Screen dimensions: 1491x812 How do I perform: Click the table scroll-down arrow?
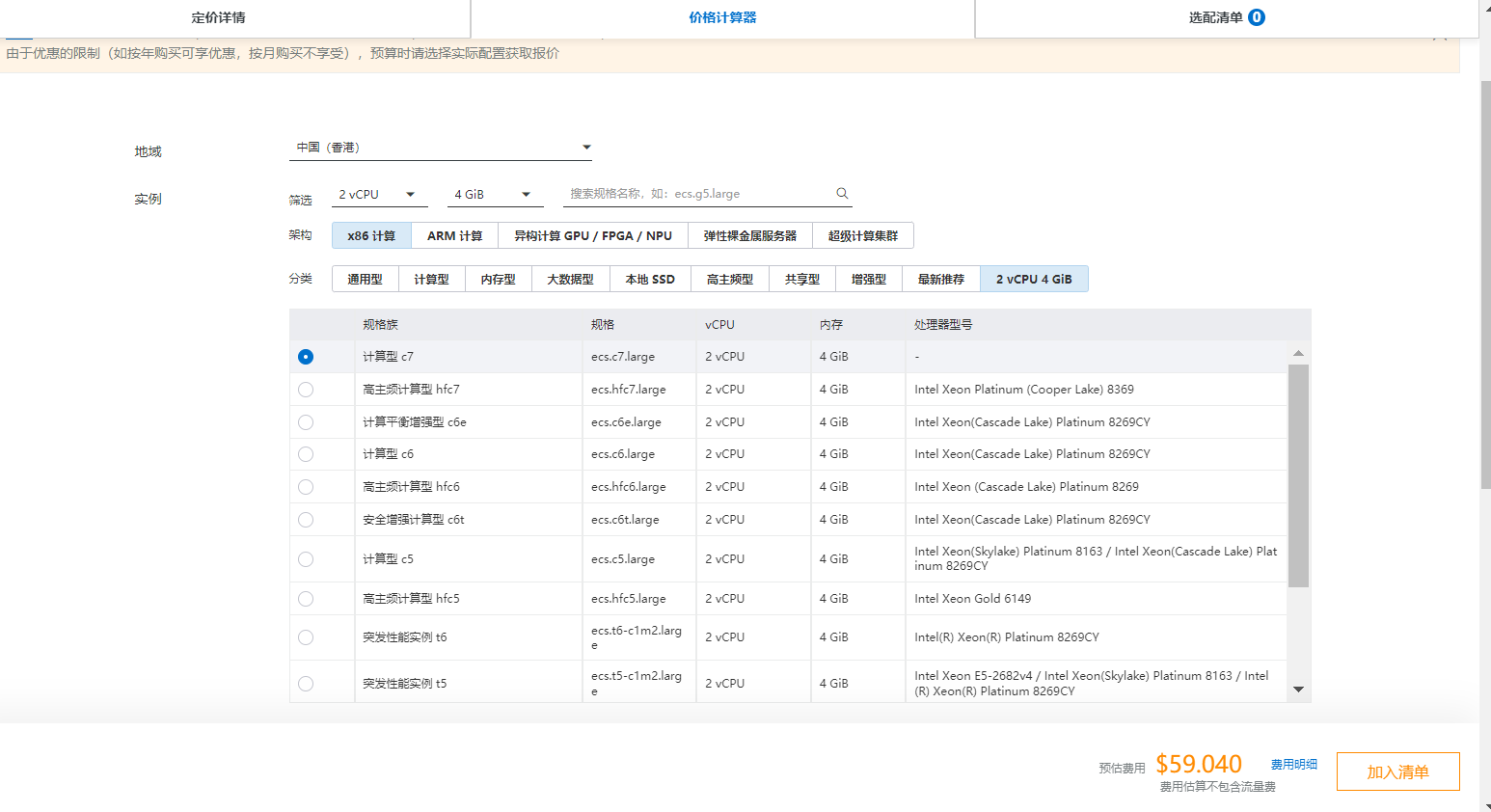tap(1299, 690)
